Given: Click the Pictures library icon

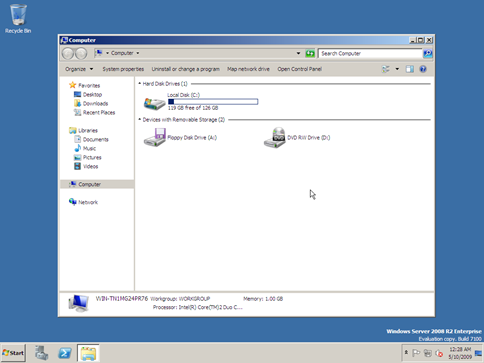Looking at the screenshot, I should [x=77, y=157].
